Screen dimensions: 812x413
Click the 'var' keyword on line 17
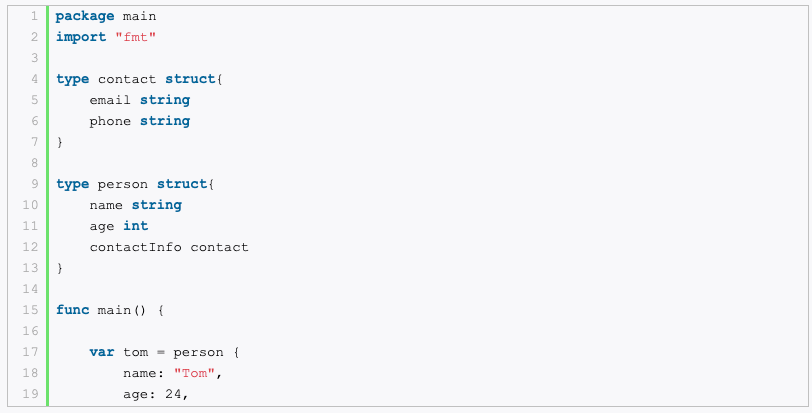point(101,352)
